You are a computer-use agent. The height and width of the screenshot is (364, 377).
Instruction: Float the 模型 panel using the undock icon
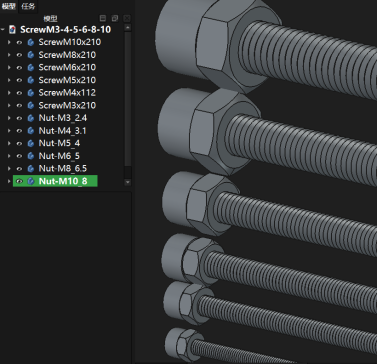(115, 18)
